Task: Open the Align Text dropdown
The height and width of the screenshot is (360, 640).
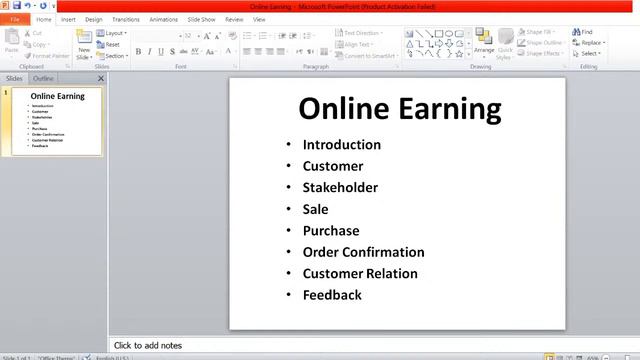Action: pos(354,44)
